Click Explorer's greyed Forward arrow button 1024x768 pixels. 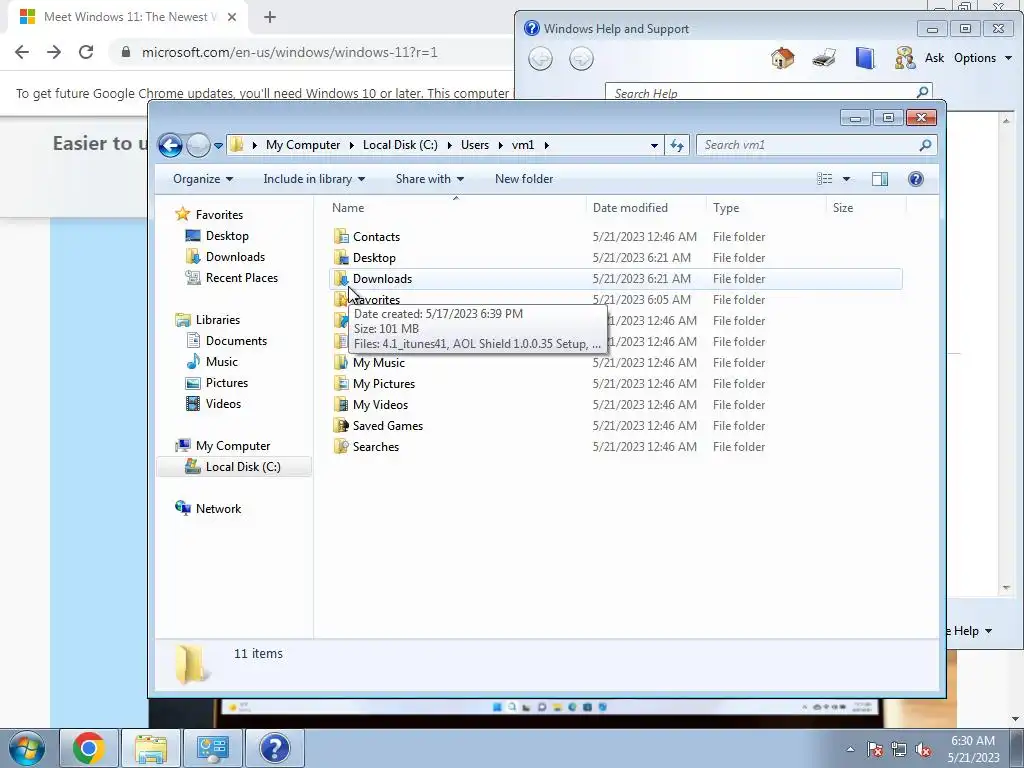point(198,145)
